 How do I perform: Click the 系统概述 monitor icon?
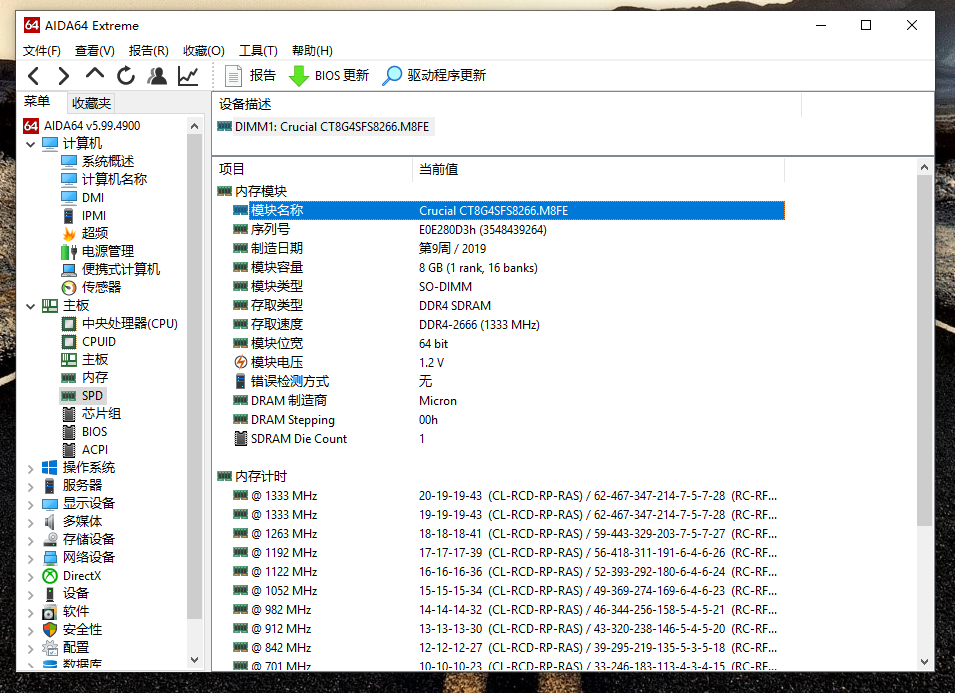69,161
